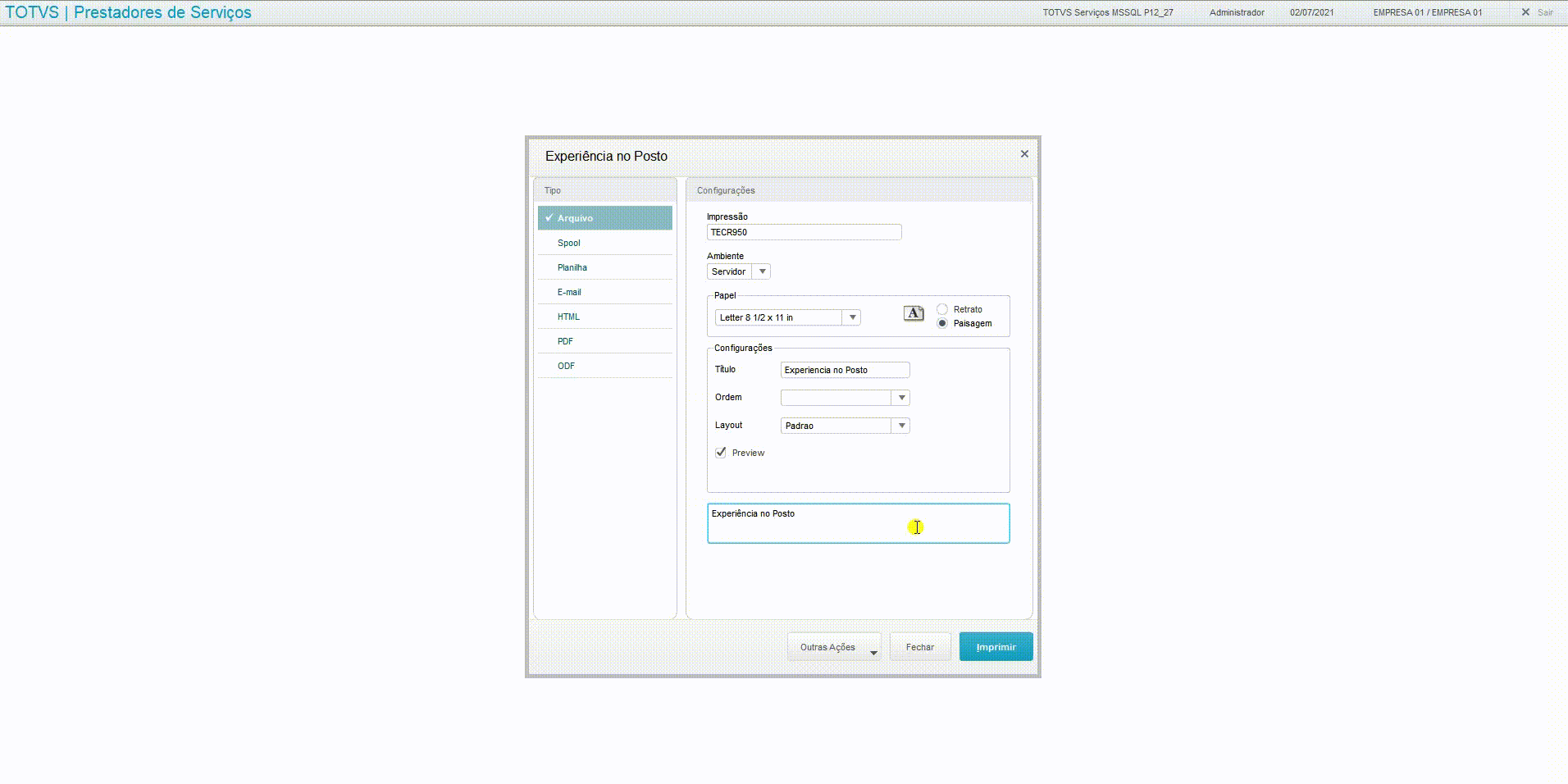Select HTML output type
Image resolution: width=1568 pixels, height=784 pixels.
tap(605, 317)
